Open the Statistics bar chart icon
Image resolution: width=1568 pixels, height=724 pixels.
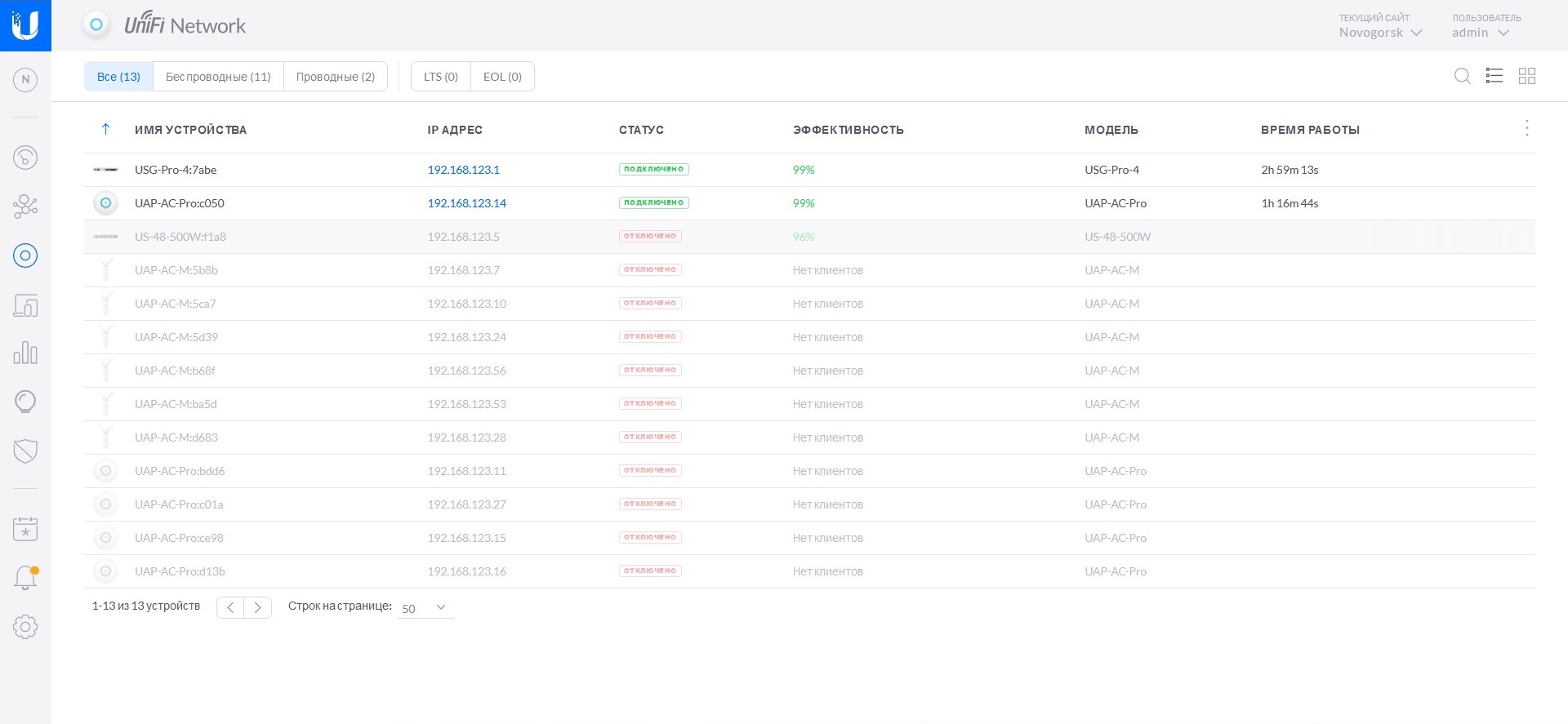(x=25, y=353)
